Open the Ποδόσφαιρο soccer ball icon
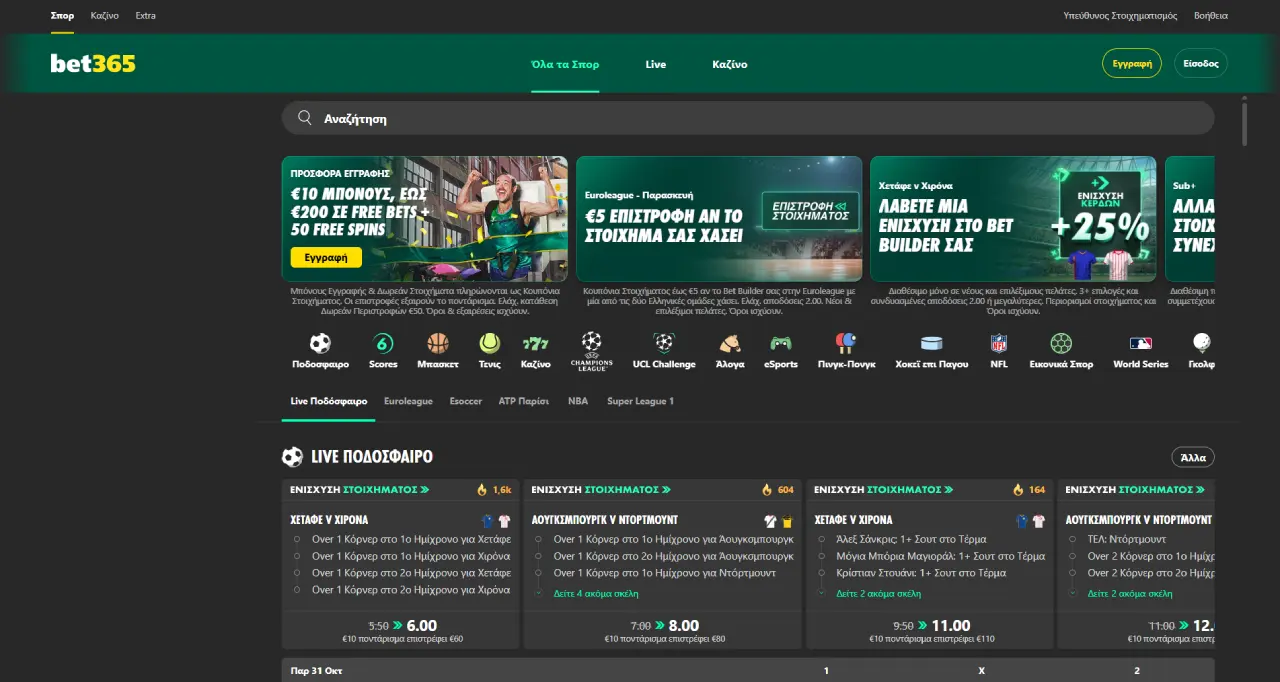The image size is (1280, 682). click(x=320, y=344)
